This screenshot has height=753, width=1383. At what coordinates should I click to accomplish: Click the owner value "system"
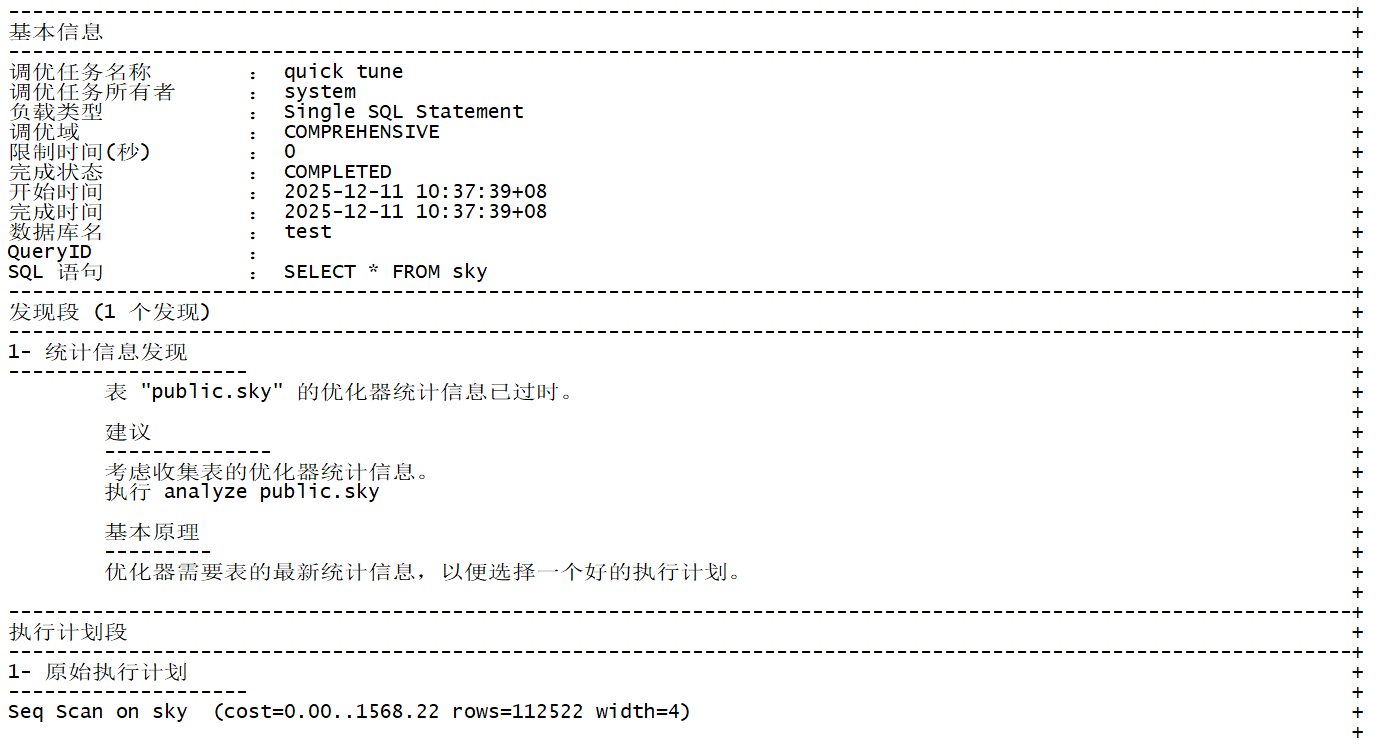tap(319, 92)
